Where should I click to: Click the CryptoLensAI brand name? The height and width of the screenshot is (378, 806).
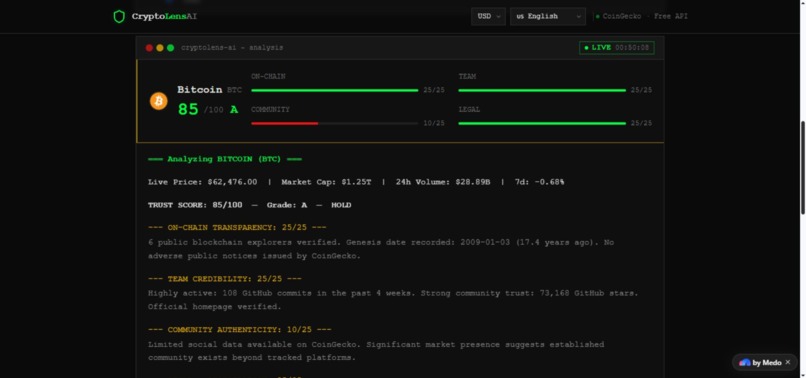(164, 16)
